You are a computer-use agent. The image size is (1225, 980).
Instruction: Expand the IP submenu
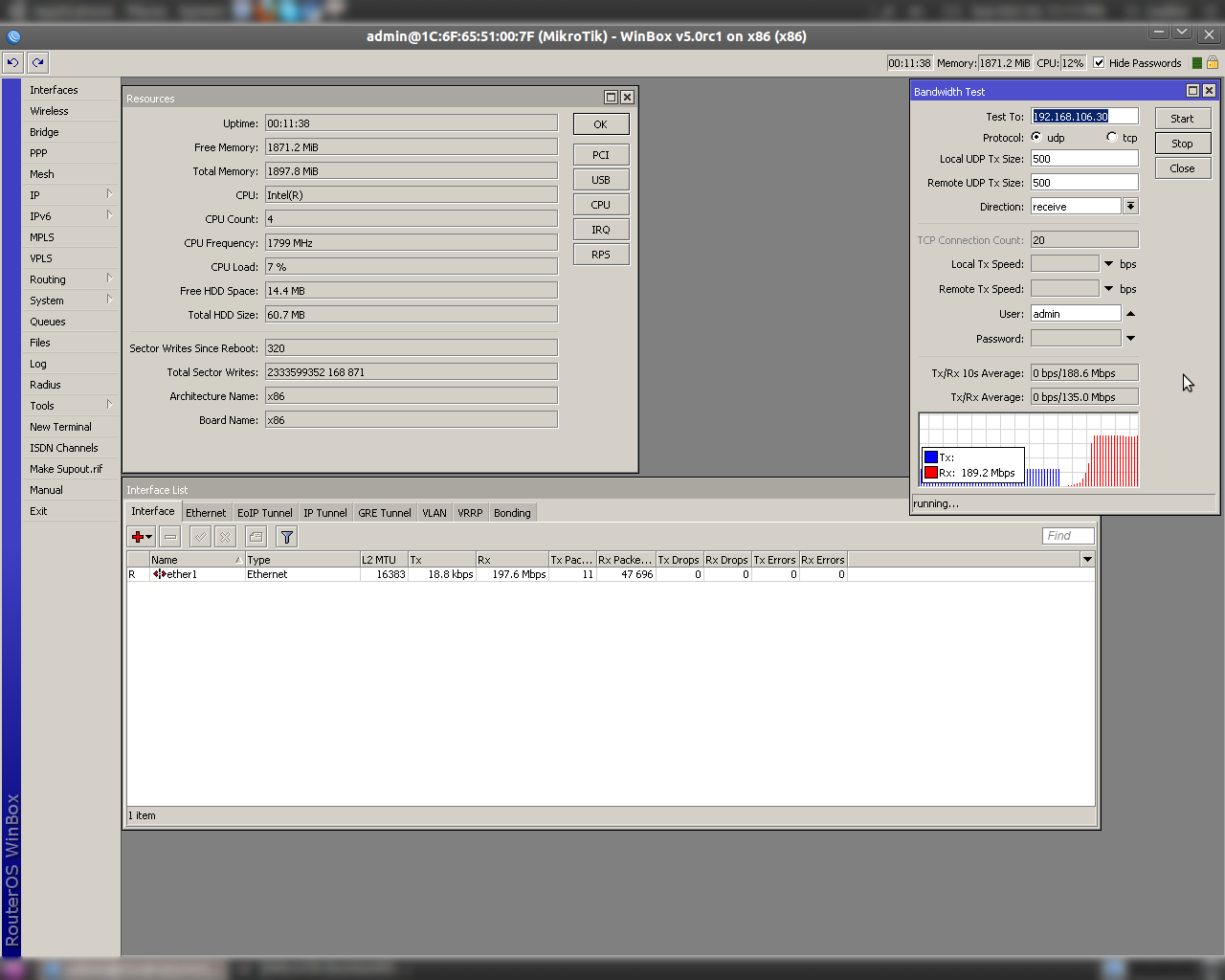[x=109, y=194]
